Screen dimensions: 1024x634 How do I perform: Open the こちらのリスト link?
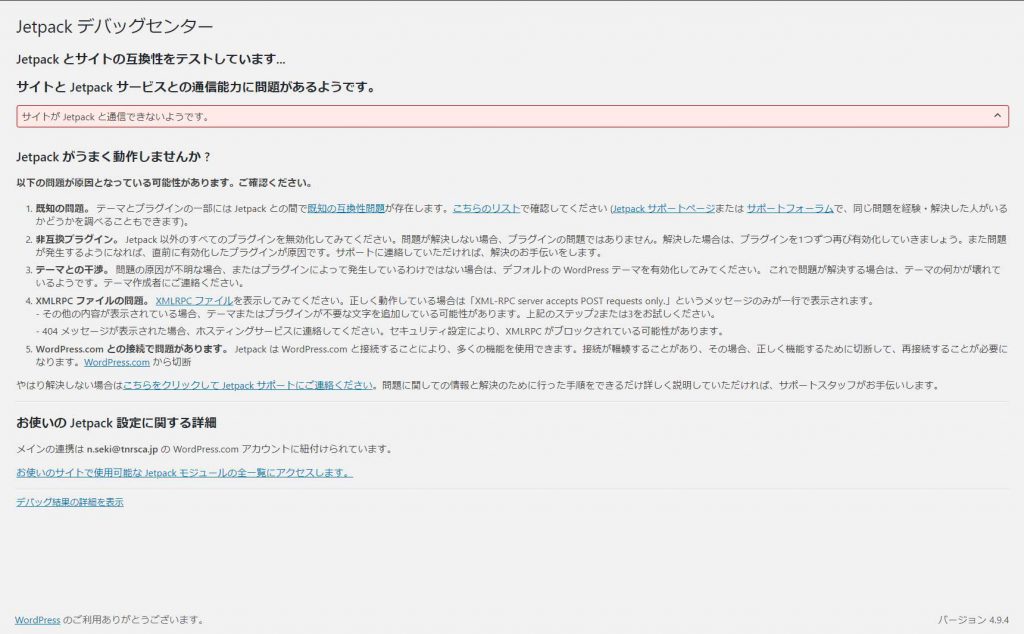pyautogui.click(x=486, y=208)
